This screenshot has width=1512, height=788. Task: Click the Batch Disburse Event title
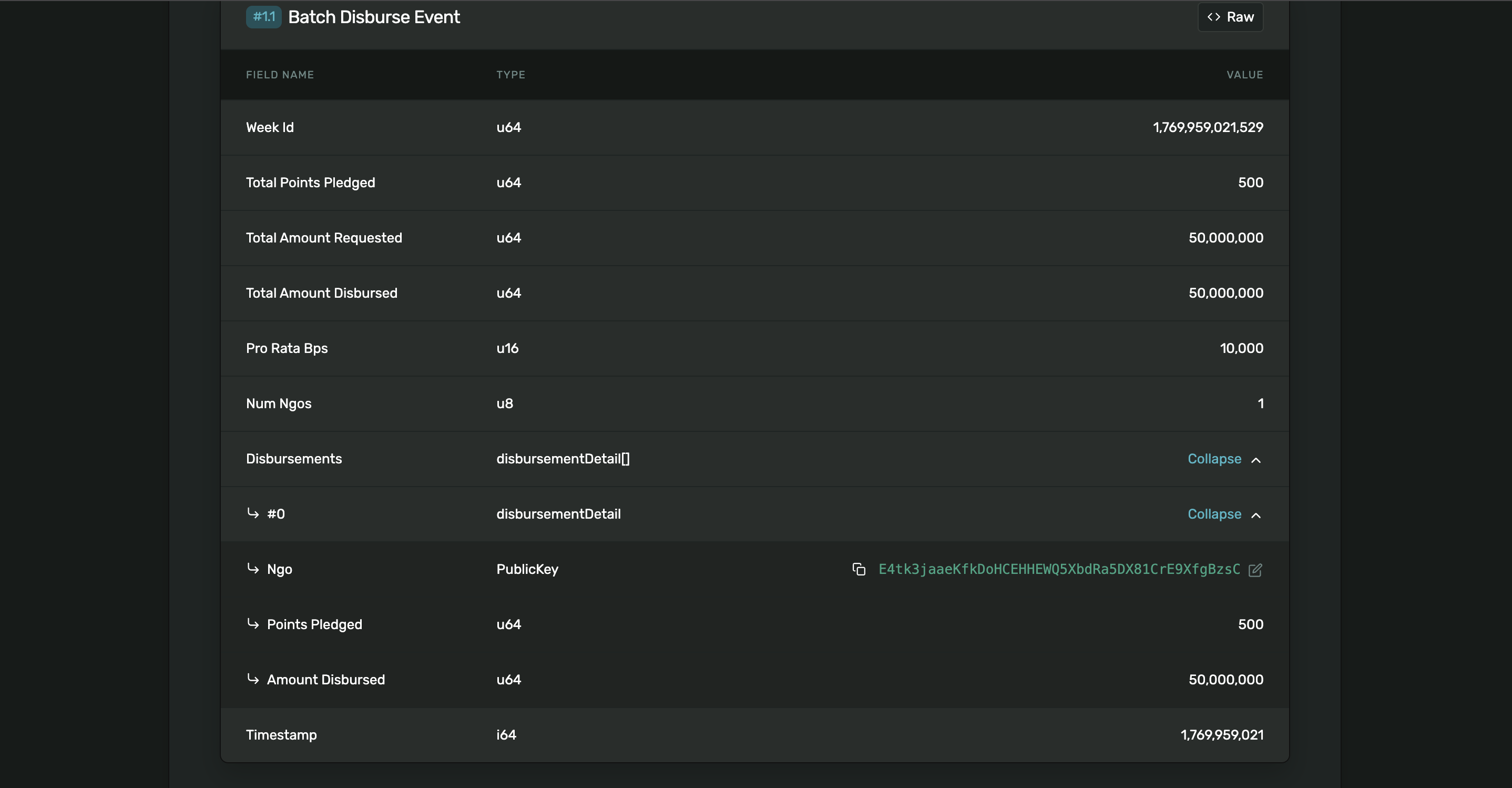374,17
